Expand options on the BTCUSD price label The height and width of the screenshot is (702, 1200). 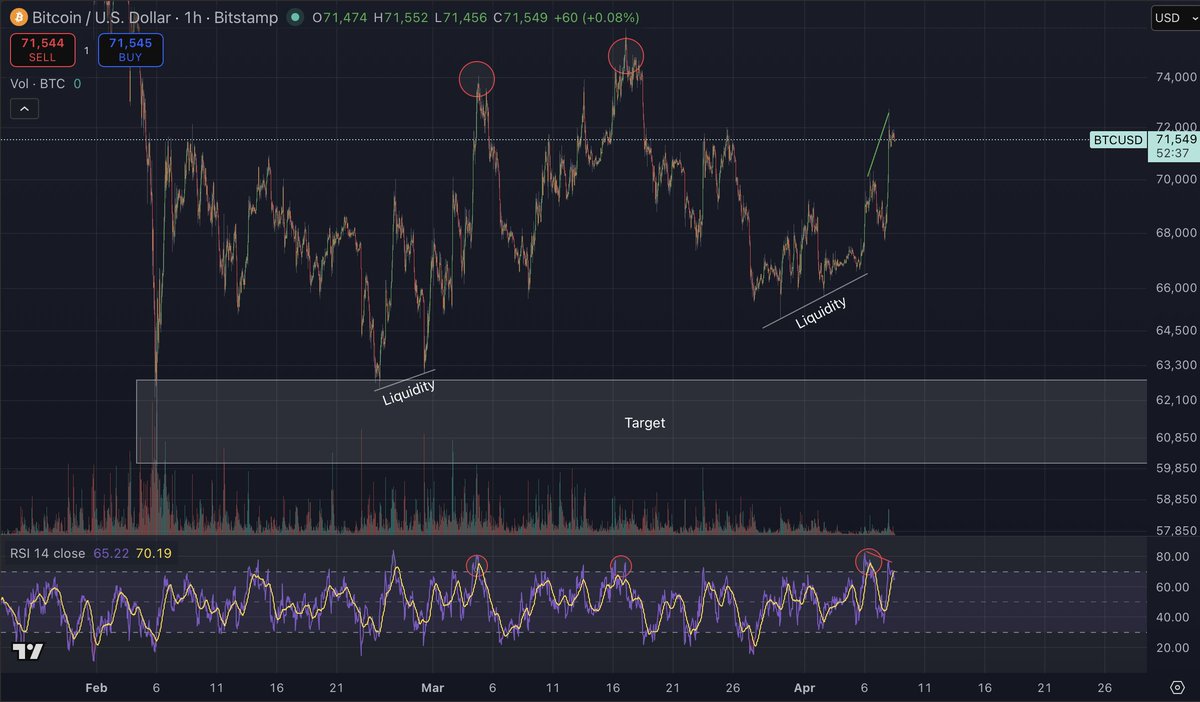1117,140
